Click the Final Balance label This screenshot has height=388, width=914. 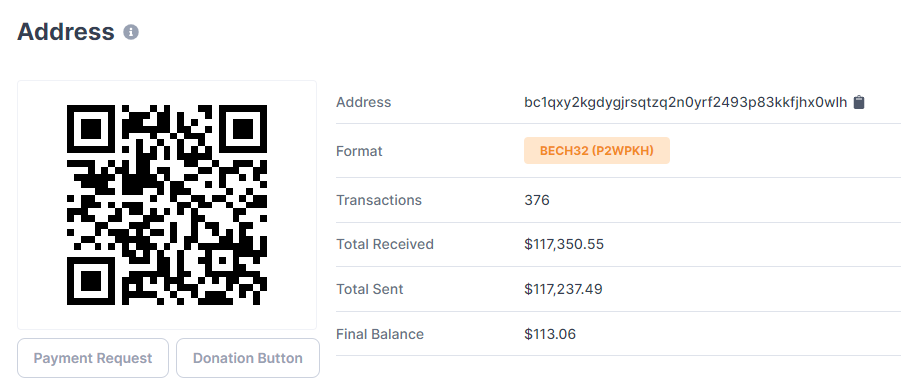coord(380,334)
